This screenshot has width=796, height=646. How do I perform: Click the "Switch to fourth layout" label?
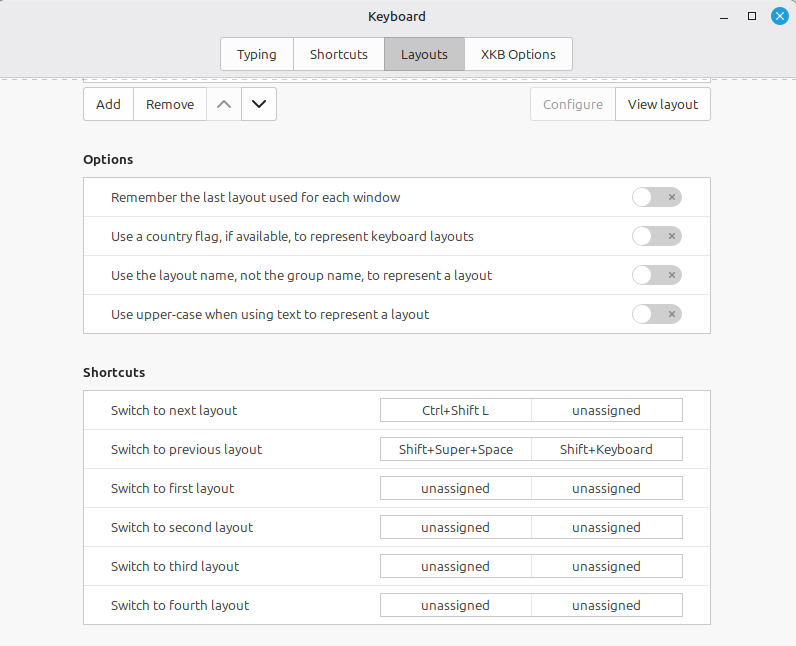pos(180,606)
